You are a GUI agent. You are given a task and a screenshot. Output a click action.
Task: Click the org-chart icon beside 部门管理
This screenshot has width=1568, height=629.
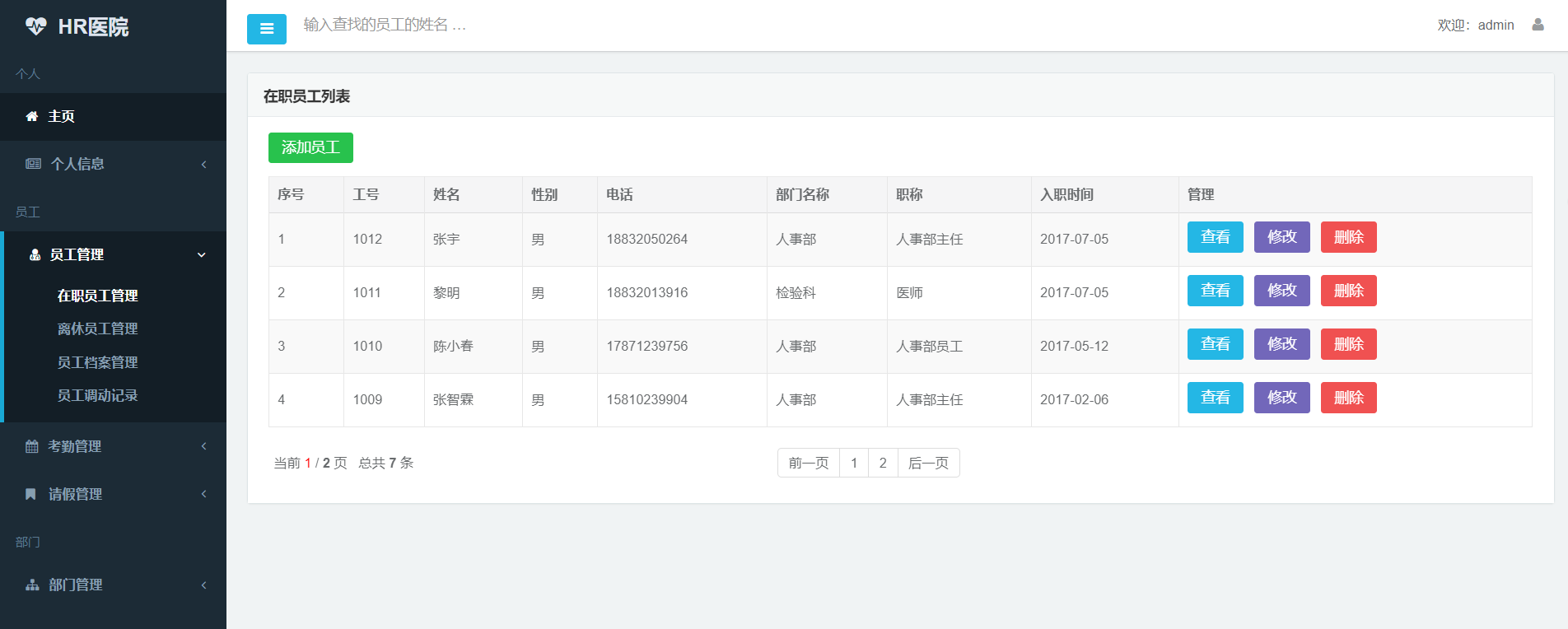pos(32,585)
